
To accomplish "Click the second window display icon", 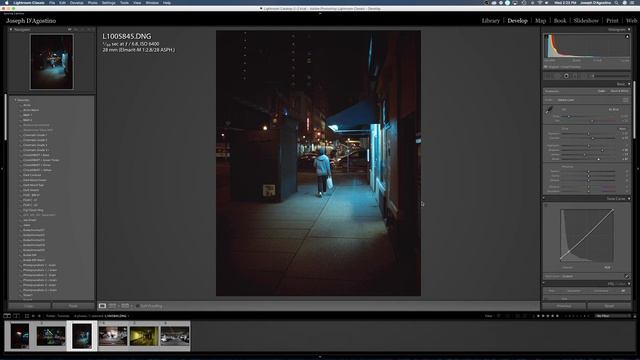I will click(x=16, y=316).
